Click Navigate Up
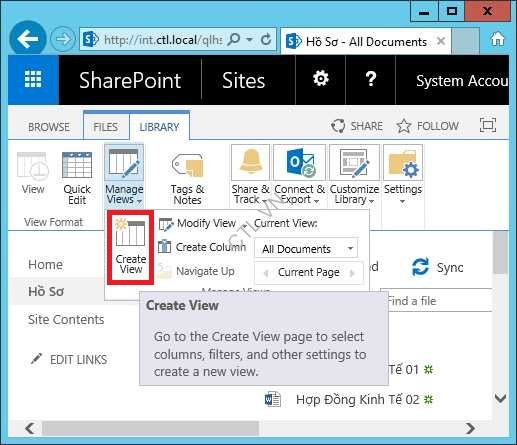This screenshot has height=445, width=517. point(196,271)
